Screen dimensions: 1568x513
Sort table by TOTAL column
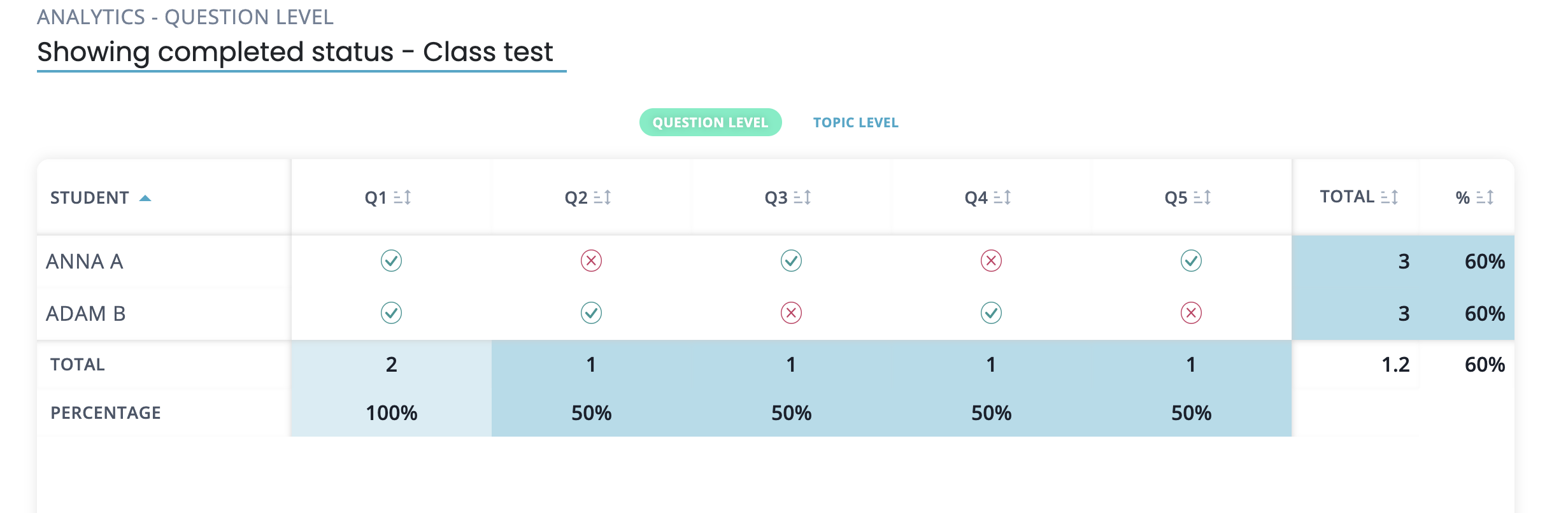(1389, 197)
